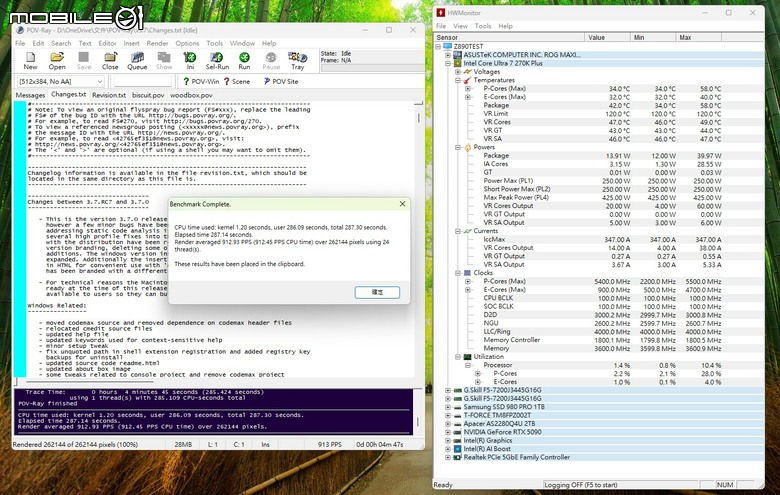Open HWMonitor View menu
The width and height of the screenshot is (780, 495).
click(x=460, y=26)
